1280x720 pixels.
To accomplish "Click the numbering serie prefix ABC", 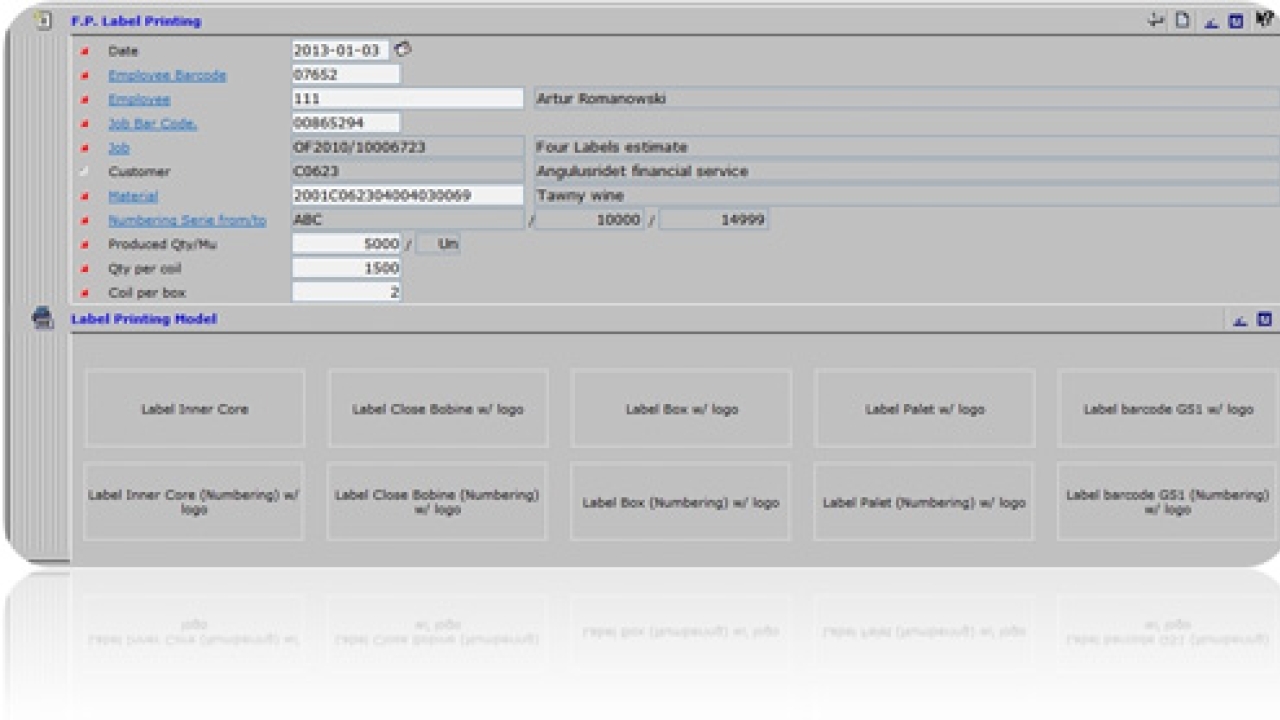I will (x=408, y=219).
